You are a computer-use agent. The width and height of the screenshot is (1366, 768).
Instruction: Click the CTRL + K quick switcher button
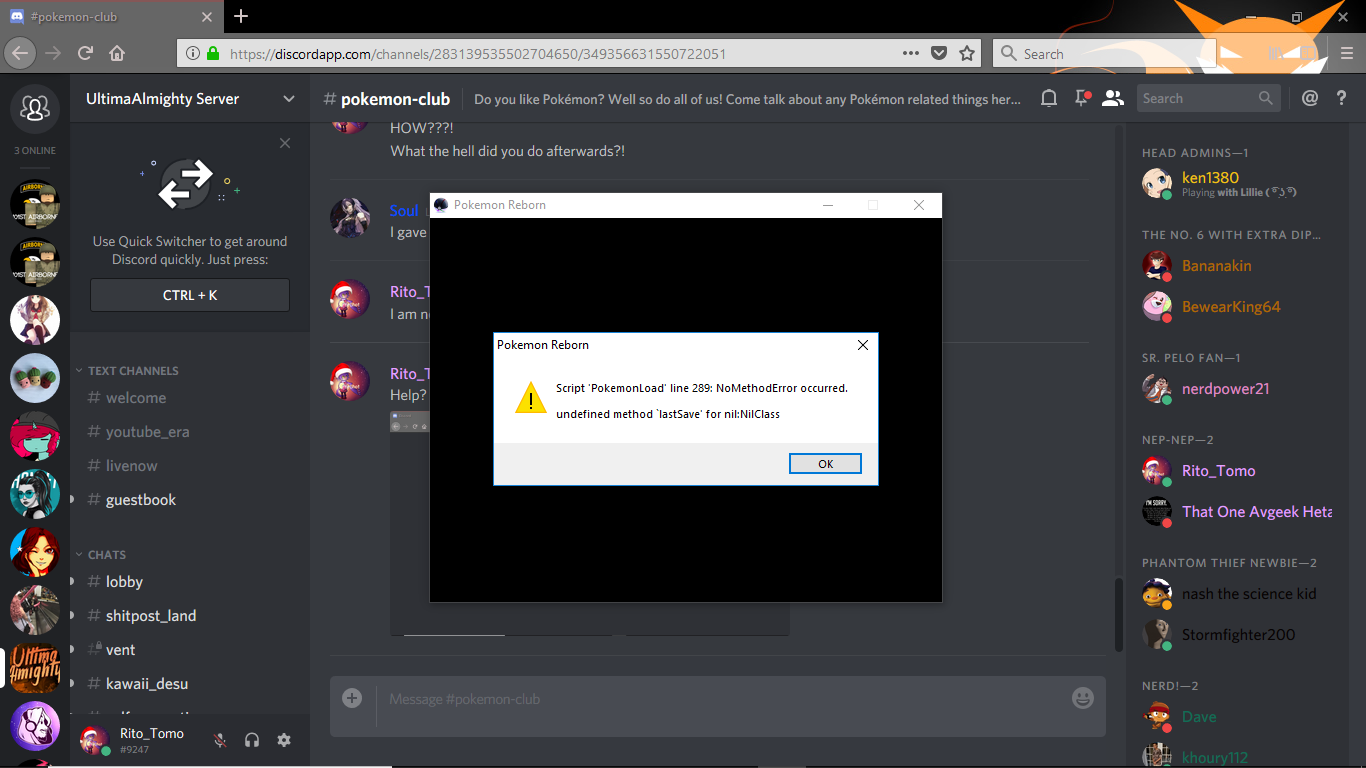pyautogui.click(x=190, y=296)
